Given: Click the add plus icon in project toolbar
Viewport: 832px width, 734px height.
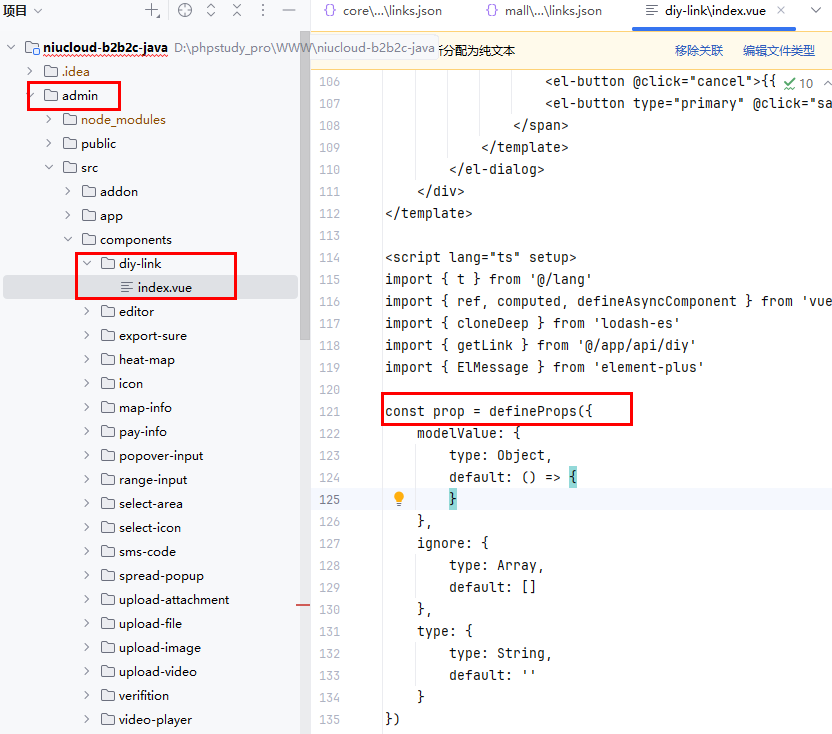Looking at the screenshot, I should point(152,10).
